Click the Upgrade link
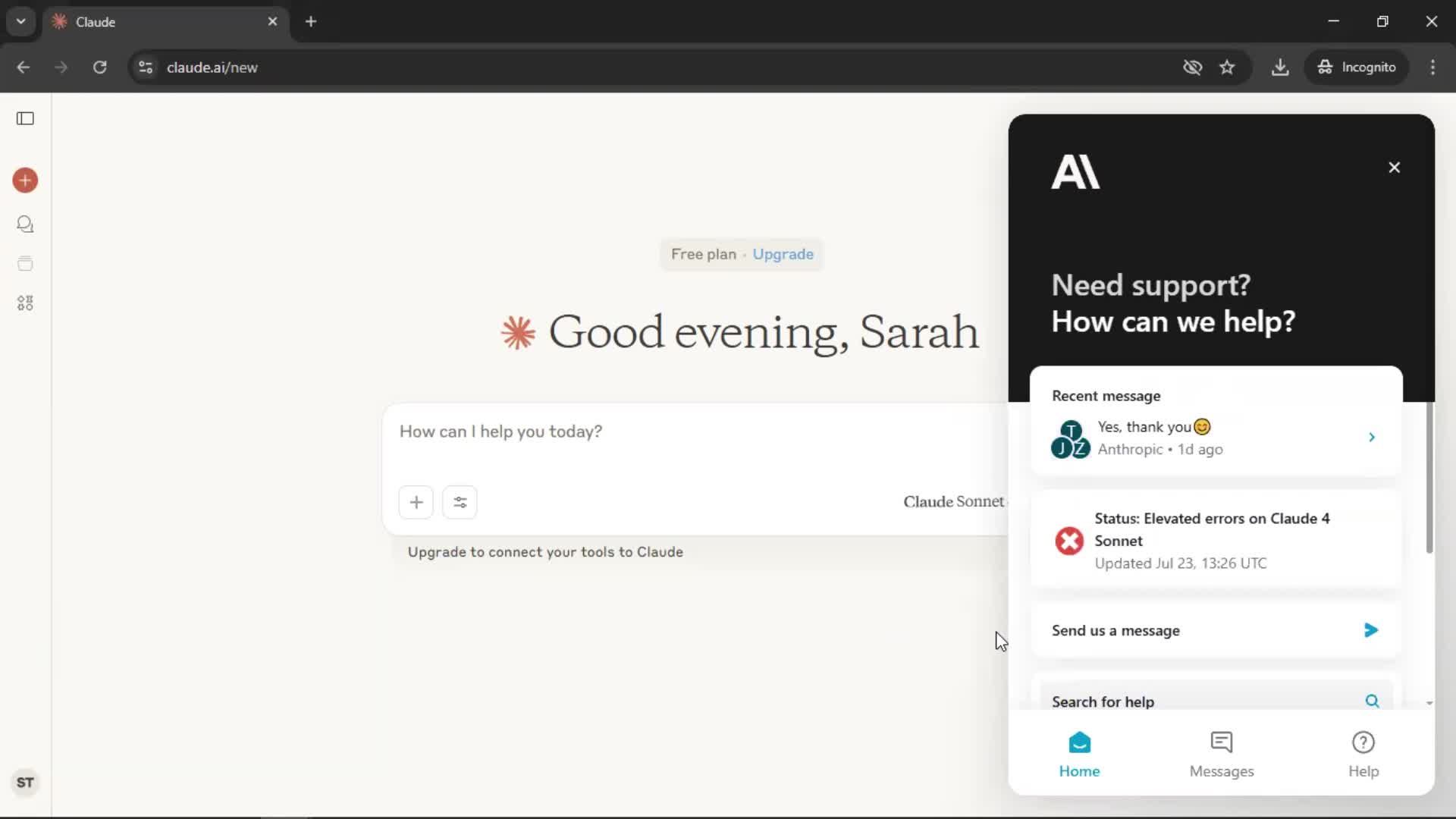 coord(783,255)
